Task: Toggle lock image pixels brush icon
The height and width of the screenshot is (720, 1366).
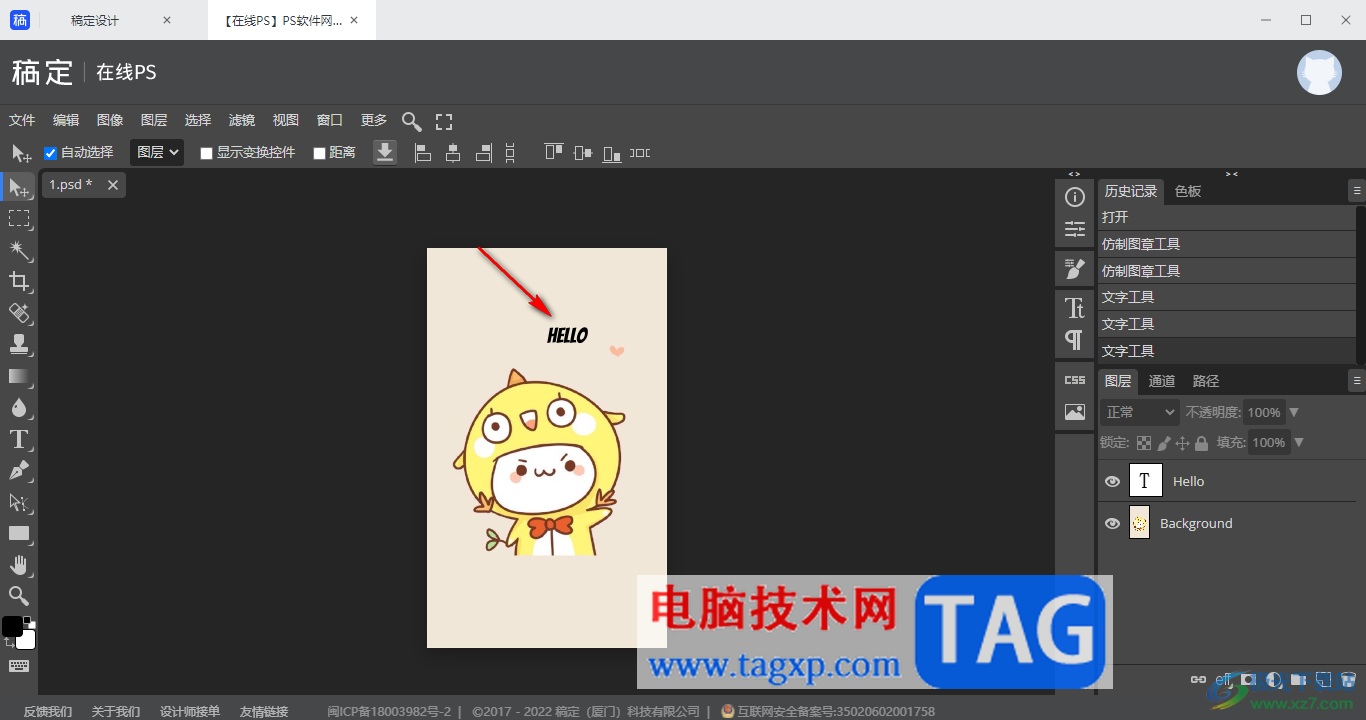Action: (1163, 442)
